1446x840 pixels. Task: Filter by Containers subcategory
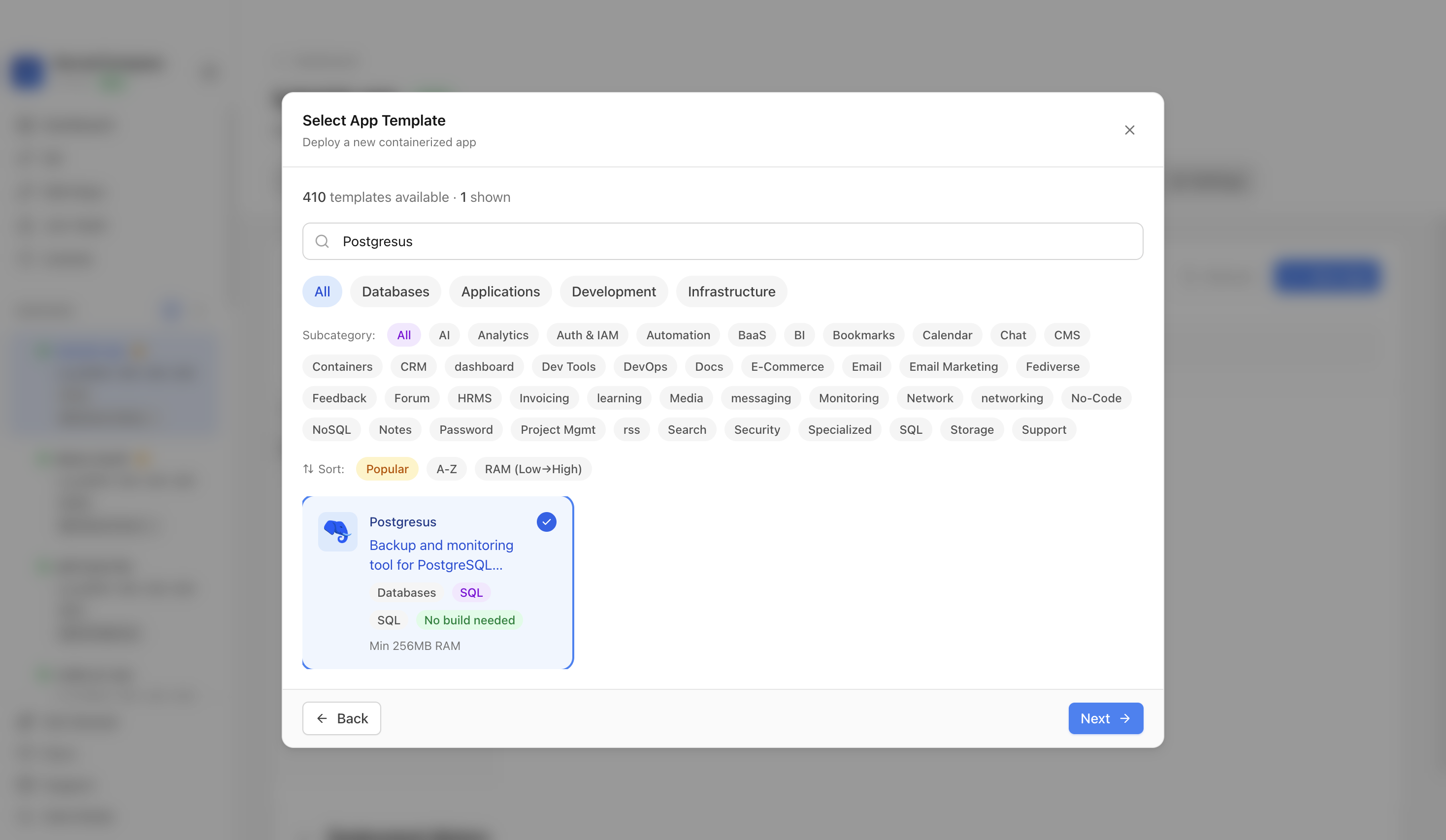click(x=342, y=367)
